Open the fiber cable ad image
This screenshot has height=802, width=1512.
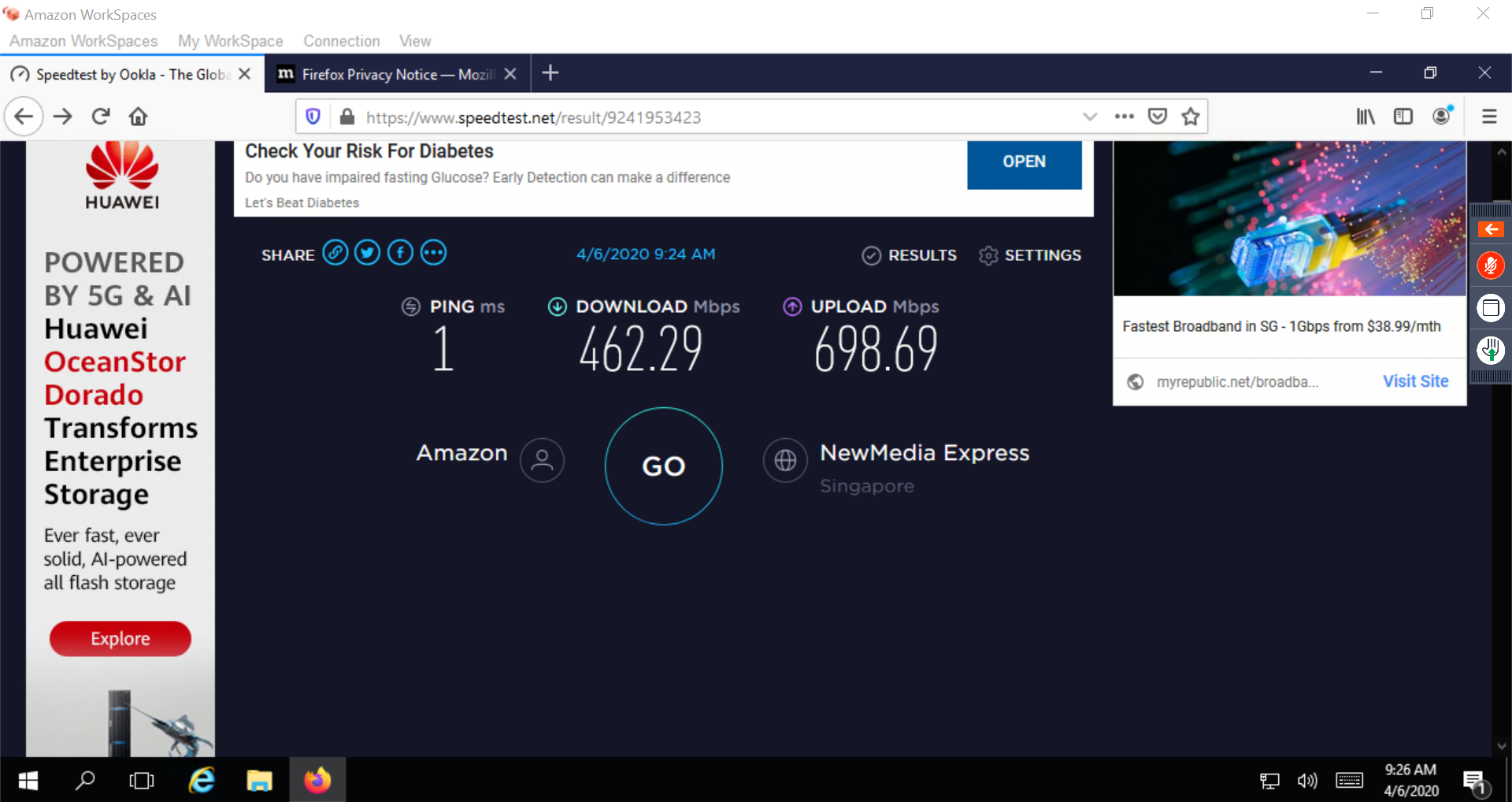1289,219
